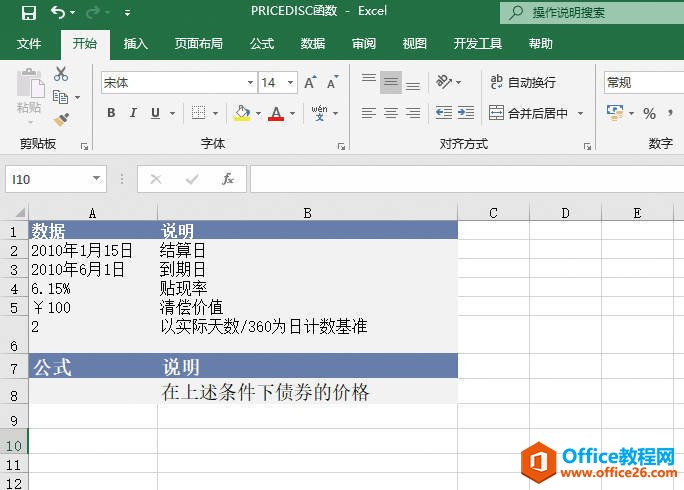Image resolution: width=684 pixels, height=490 pixels.
Task: Toggle bold formatting
Action: 111,113
